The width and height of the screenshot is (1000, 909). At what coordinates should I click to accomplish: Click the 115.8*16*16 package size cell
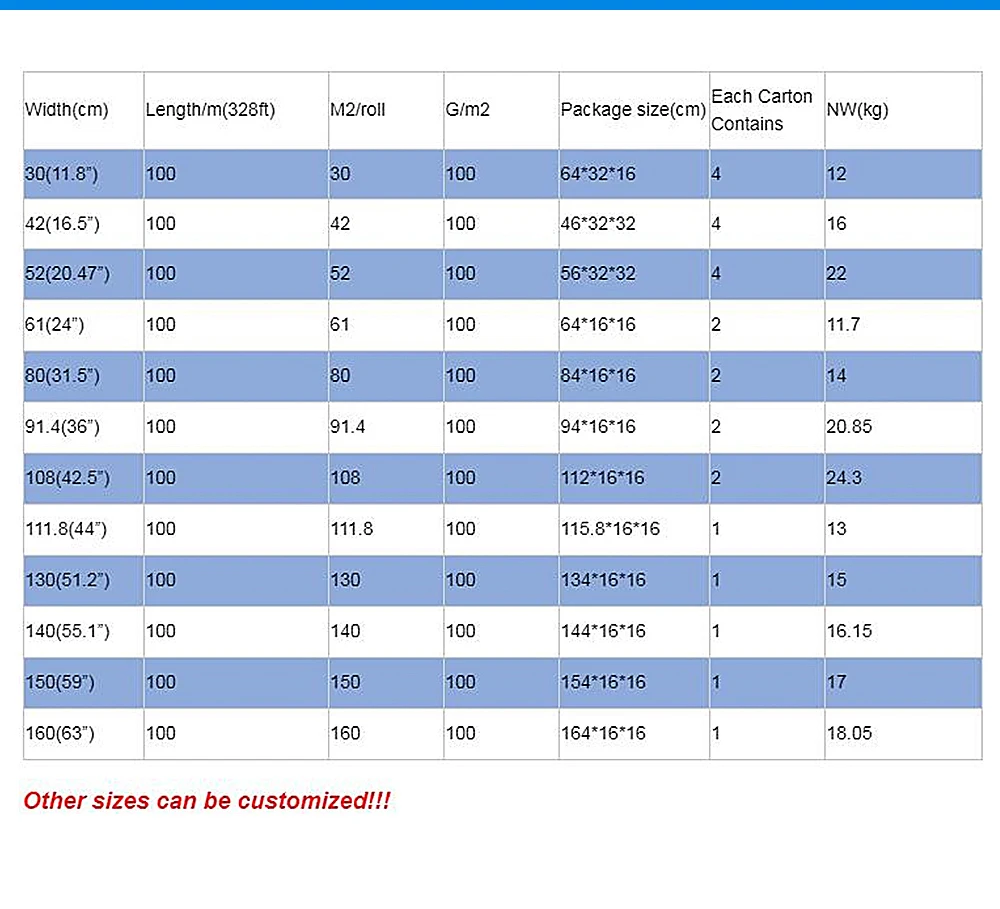tap(610, 529)
